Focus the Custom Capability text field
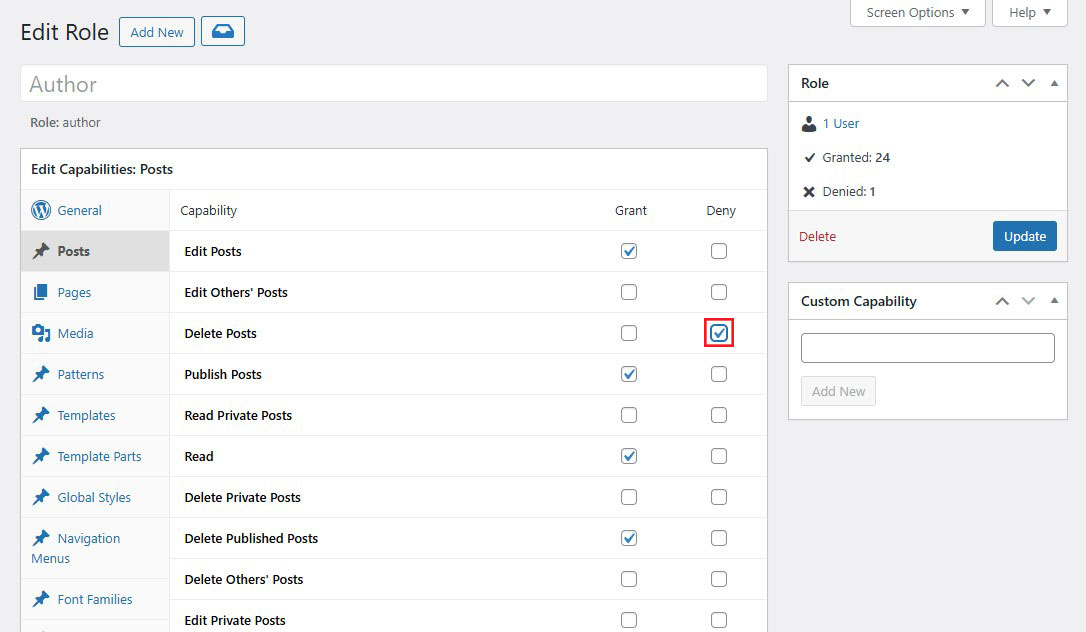Screen dimensions: 1086x632 [927, 347]
